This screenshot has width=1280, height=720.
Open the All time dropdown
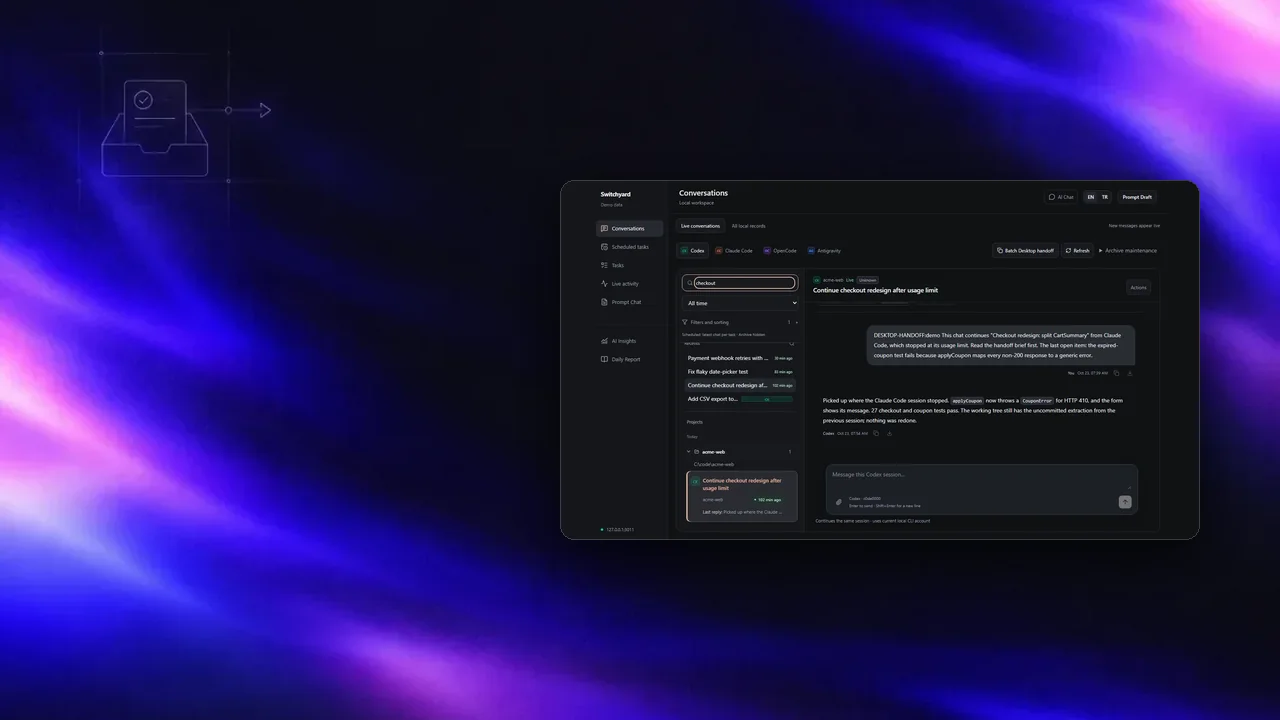(740, 303)
